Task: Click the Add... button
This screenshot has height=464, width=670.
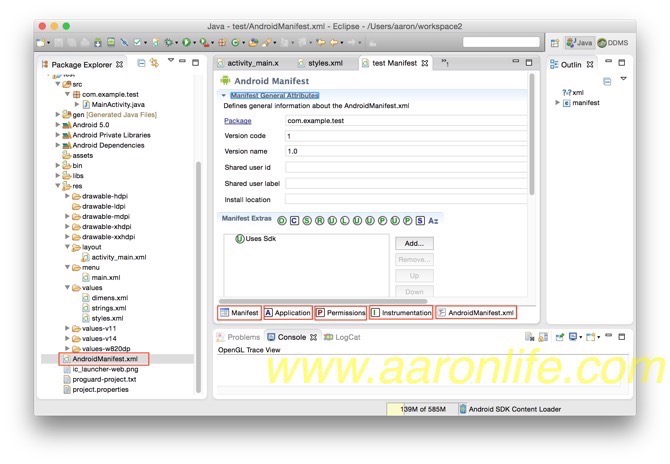Action: coord(414,244)
